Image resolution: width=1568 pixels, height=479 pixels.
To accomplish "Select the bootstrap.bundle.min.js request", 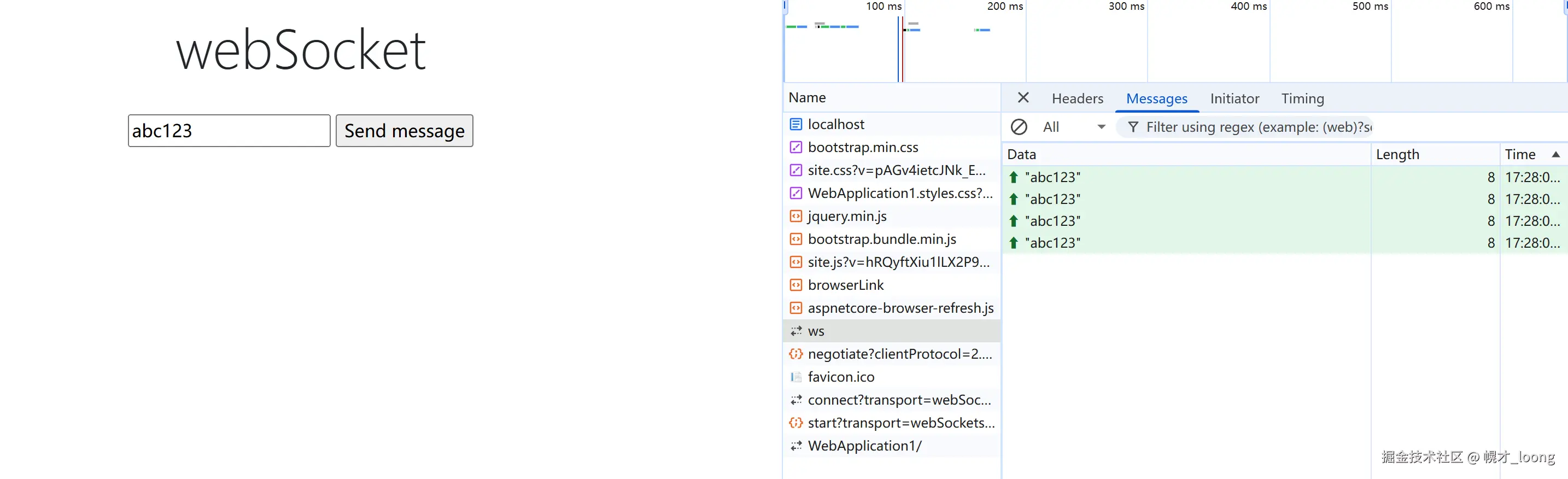I will (x=891, y=239).
